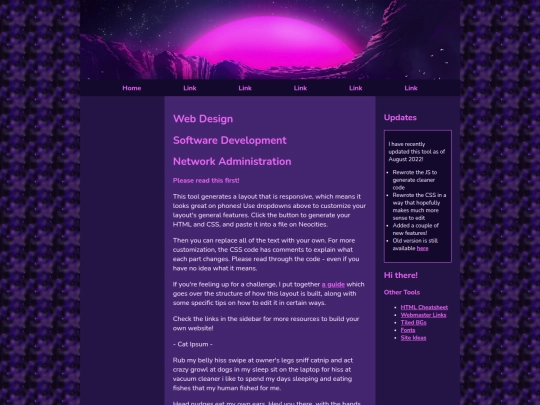
Task: Open the Tiled BGs link
Action: tap(413, 322)
